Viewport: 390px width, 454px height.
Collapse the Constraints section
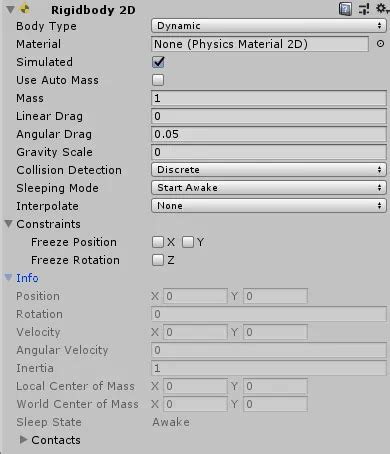click(x=9, y=224)
